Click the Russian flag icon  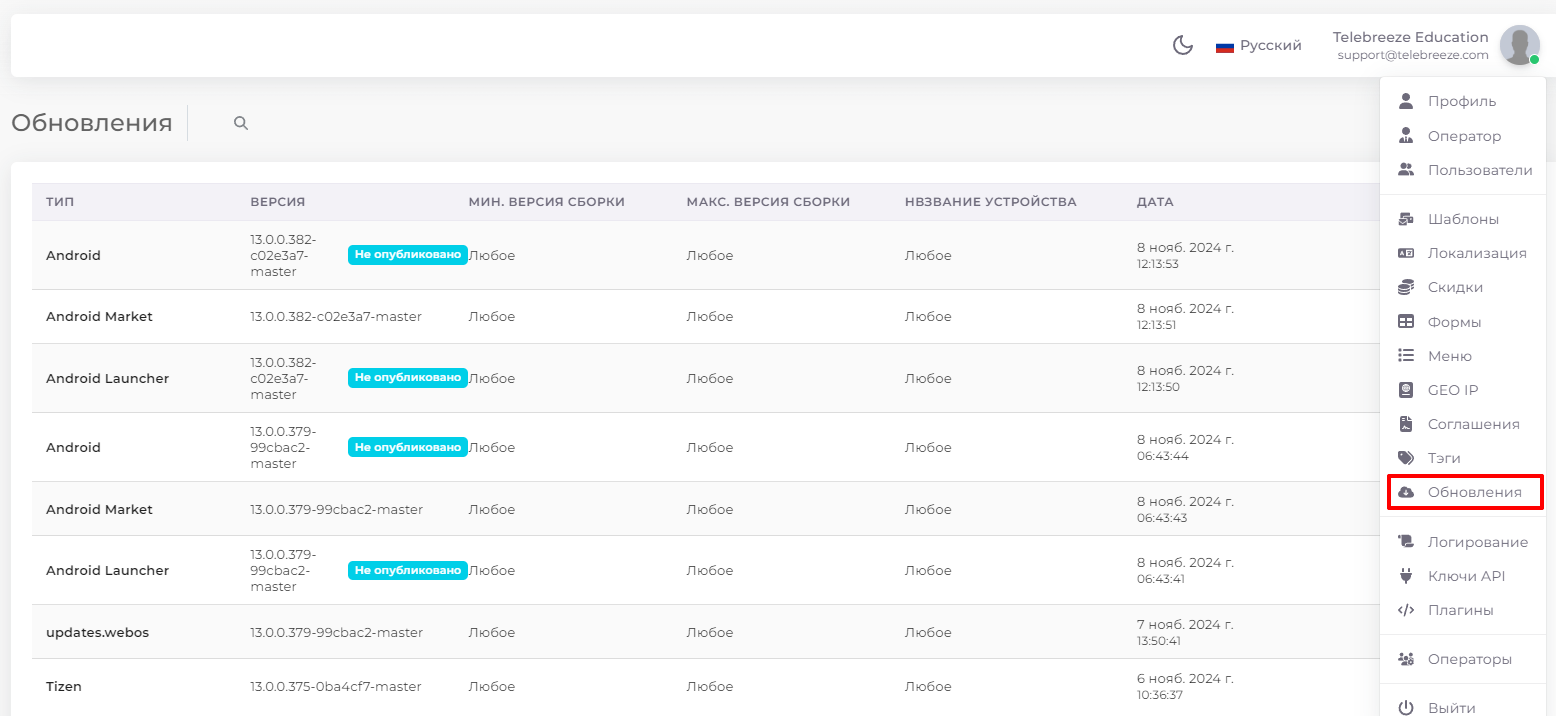[1224, 46]
